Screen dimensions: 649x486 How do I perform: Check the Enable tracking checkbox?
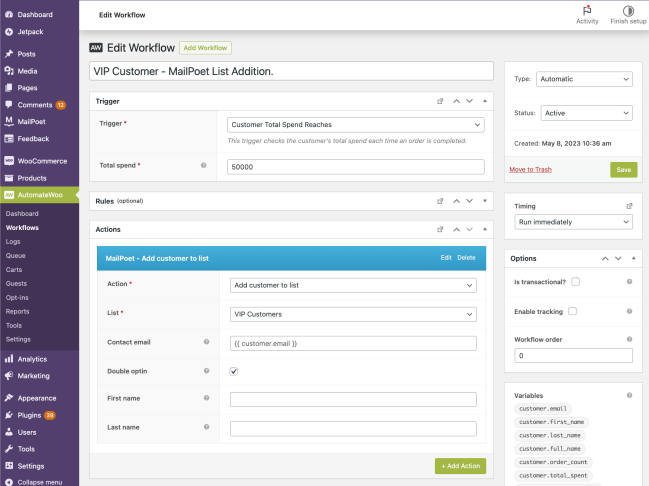(x=572, y=311)
